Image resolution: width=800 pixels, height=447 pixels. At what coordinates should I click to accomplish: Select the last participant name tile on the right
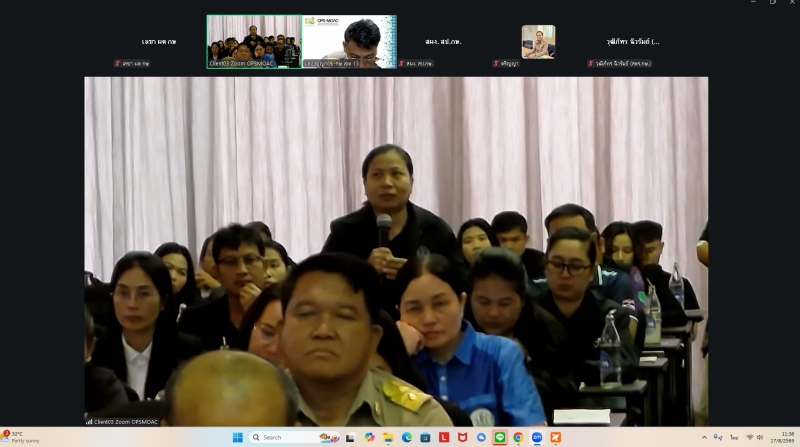click(633, 42)
